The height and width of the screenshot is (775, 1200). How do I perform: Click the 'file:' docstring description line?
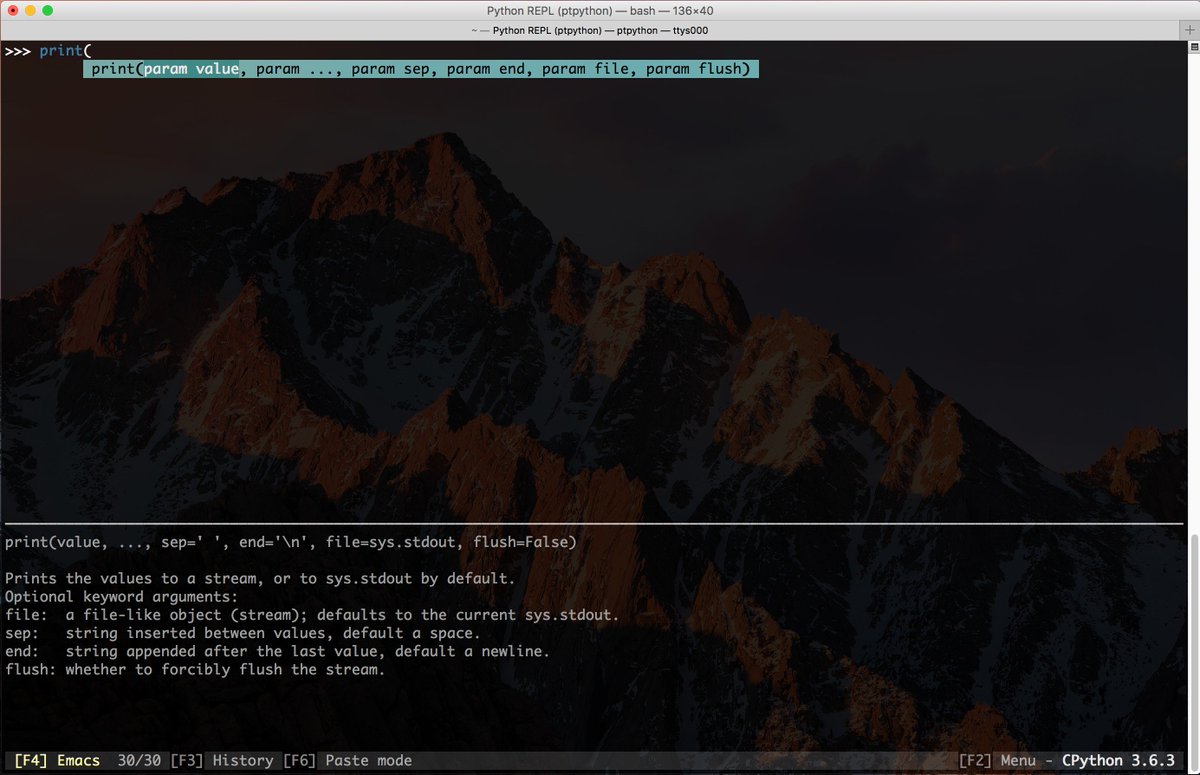point(312,614)
